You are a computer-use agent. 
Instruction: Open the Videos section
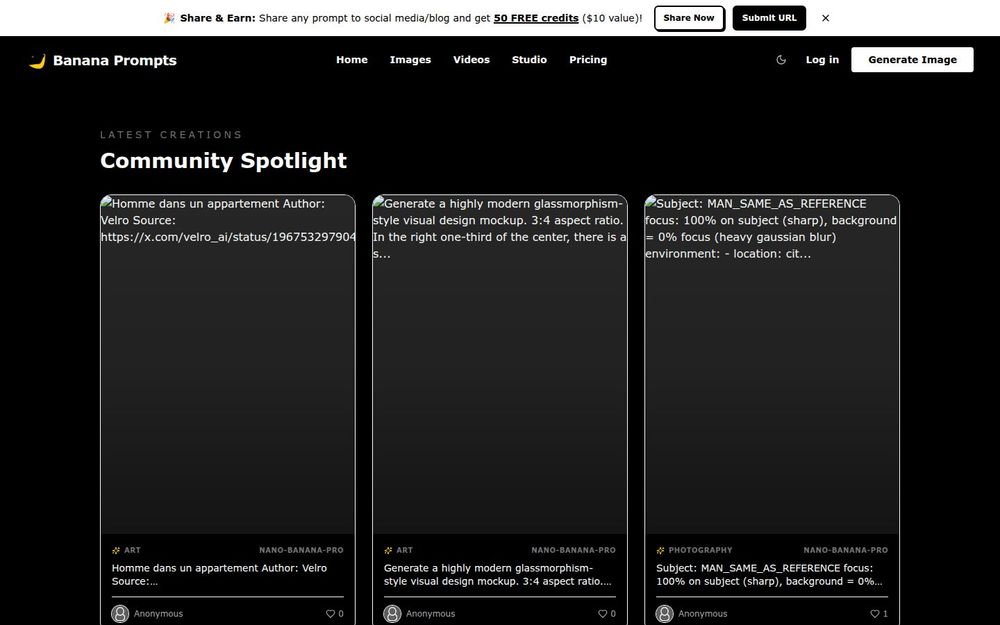[x=471, y=60]
